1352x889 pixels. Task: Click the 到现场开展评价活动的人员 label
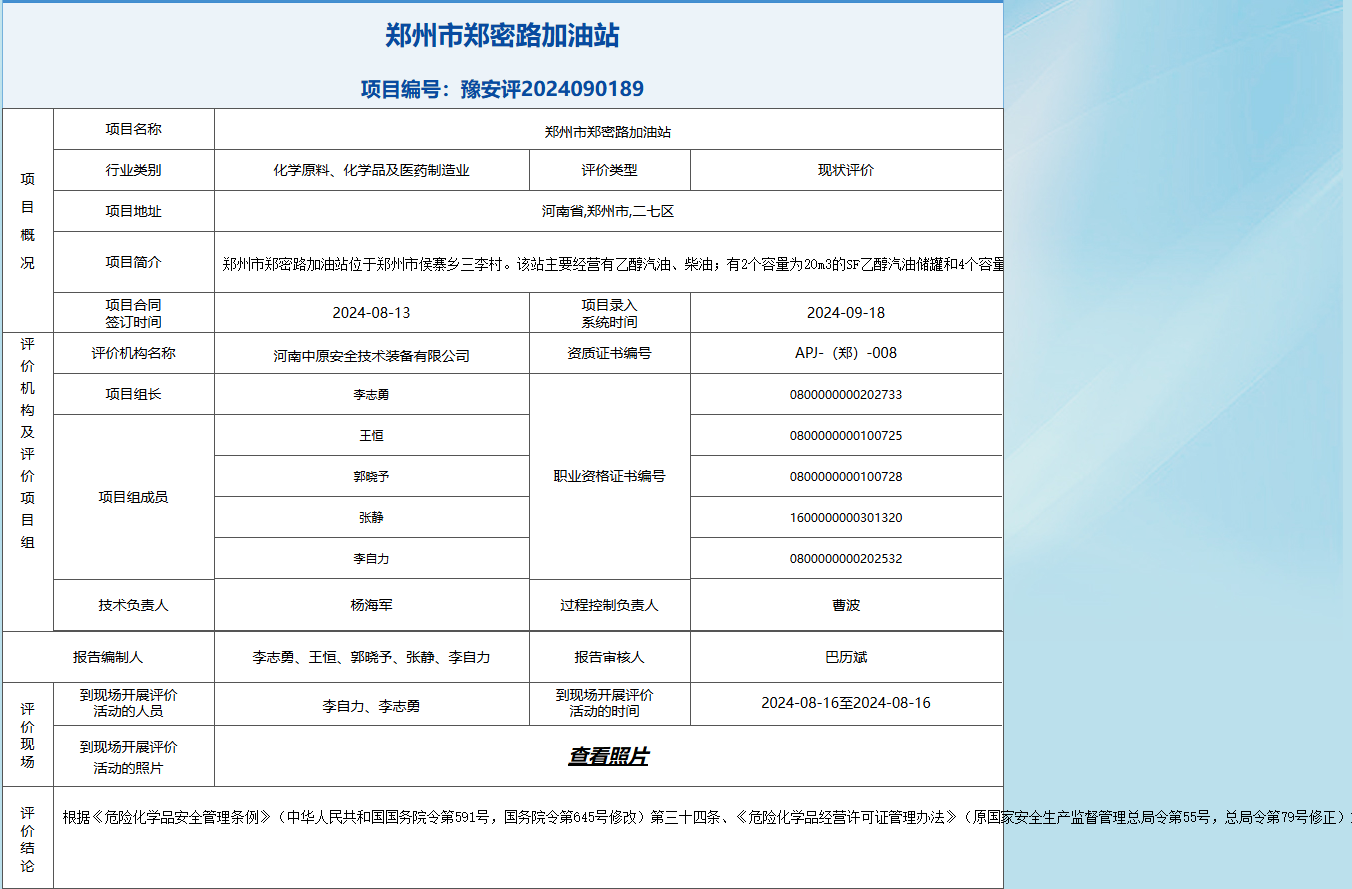(128, 703)
